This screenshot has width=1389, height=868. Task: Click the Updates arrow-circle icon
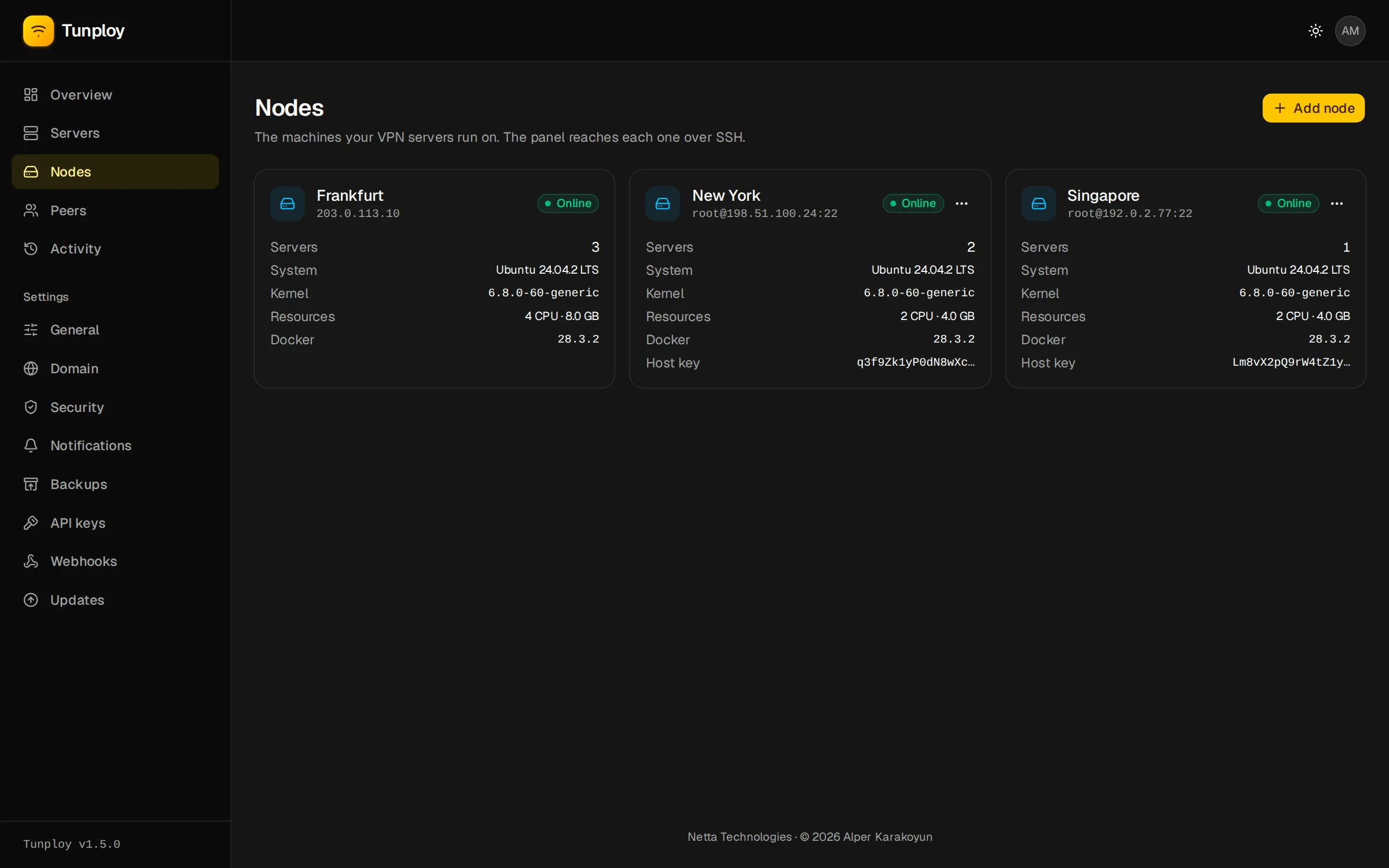[x=31, y=600]
